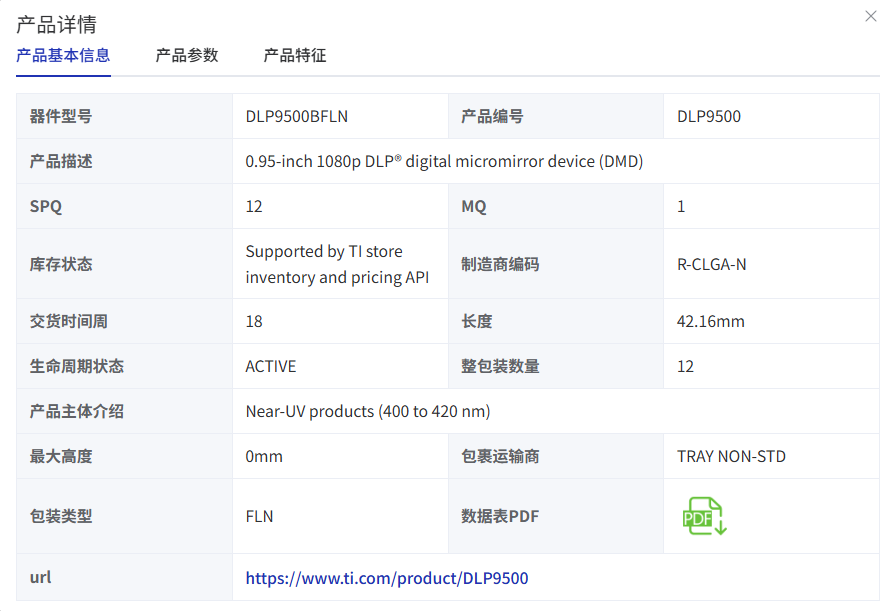Click the 产品详情 dialog title
The image size is (892, 611).
(x=56, y=24)
